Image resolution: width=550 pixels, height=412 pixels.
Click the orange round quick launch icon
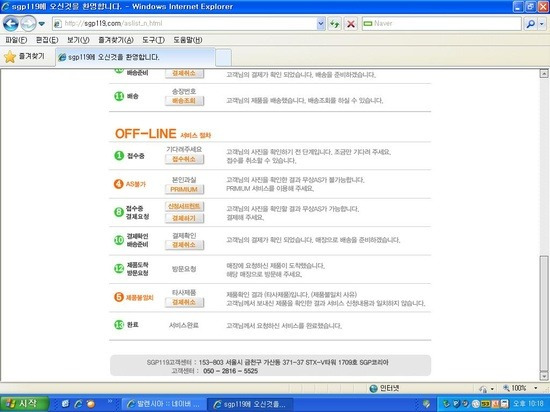(91, 404)
